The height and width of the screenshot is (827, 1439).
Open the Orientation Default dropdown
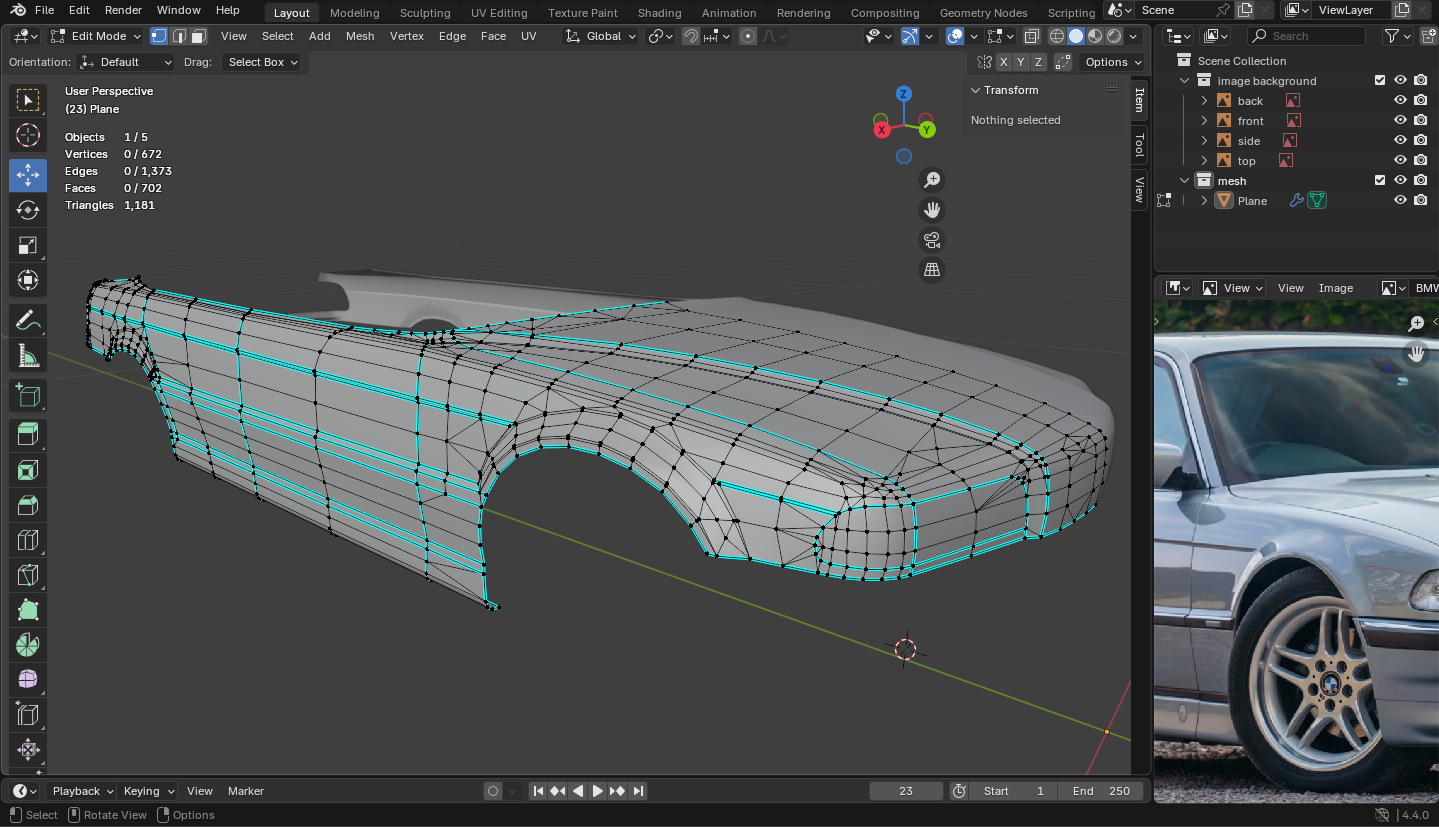tap(126, 62)
